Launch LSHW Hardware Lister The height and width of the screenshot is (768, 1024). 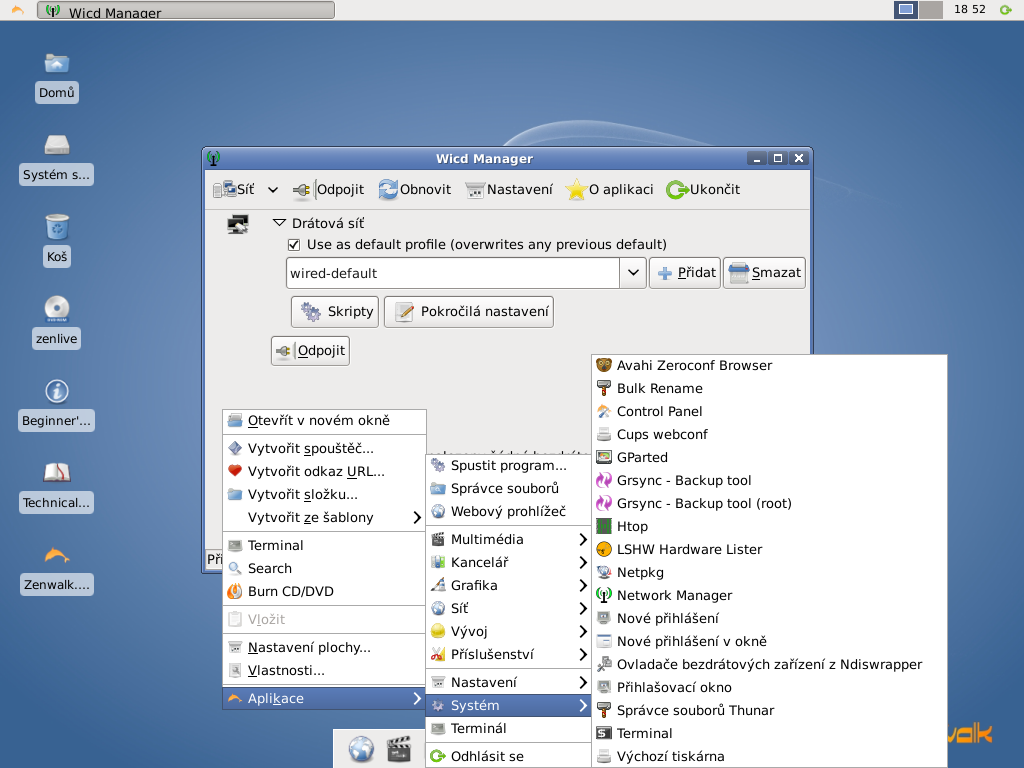769,549
